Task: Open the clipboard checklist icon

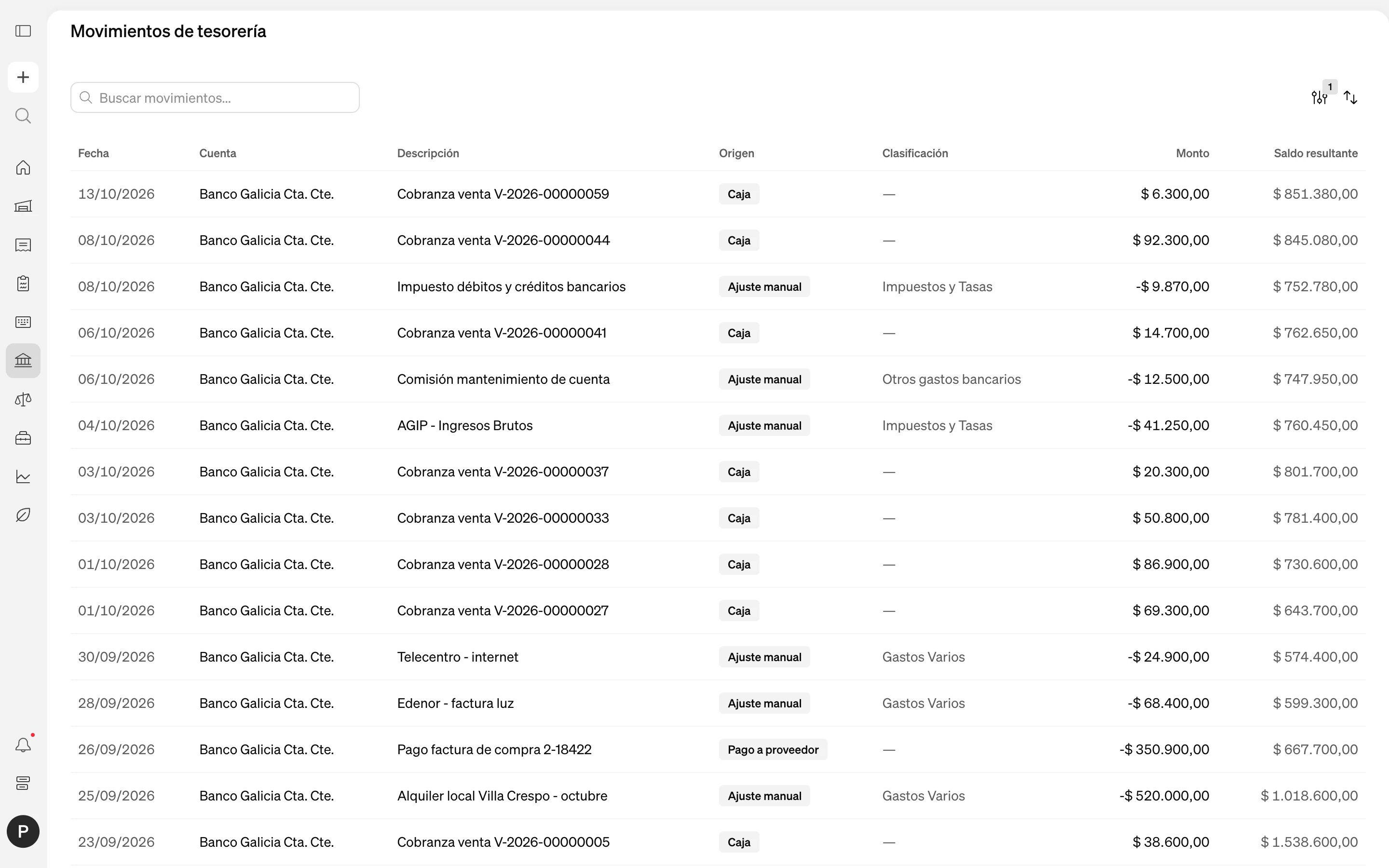Action: 23,284
